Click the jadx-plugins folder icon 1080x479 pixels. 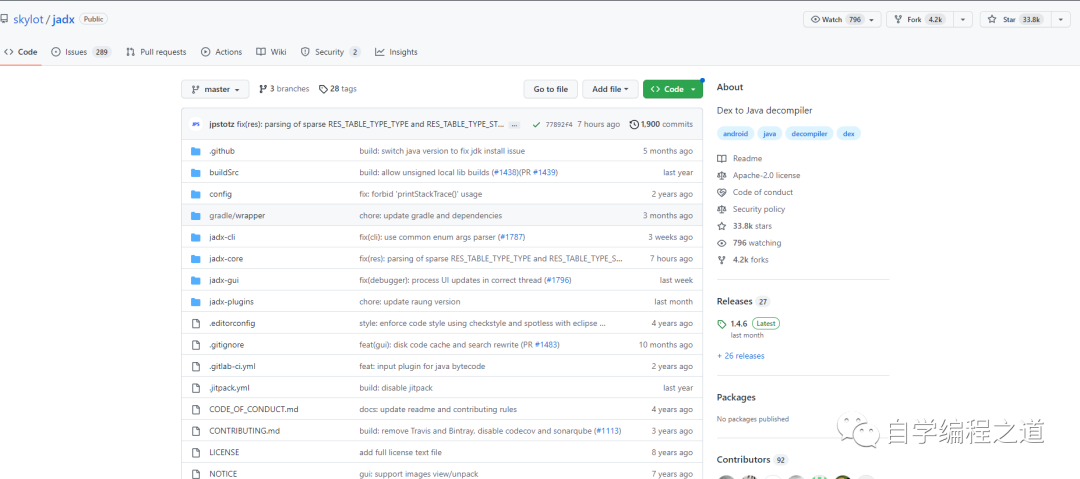click(x=196, y=302)
